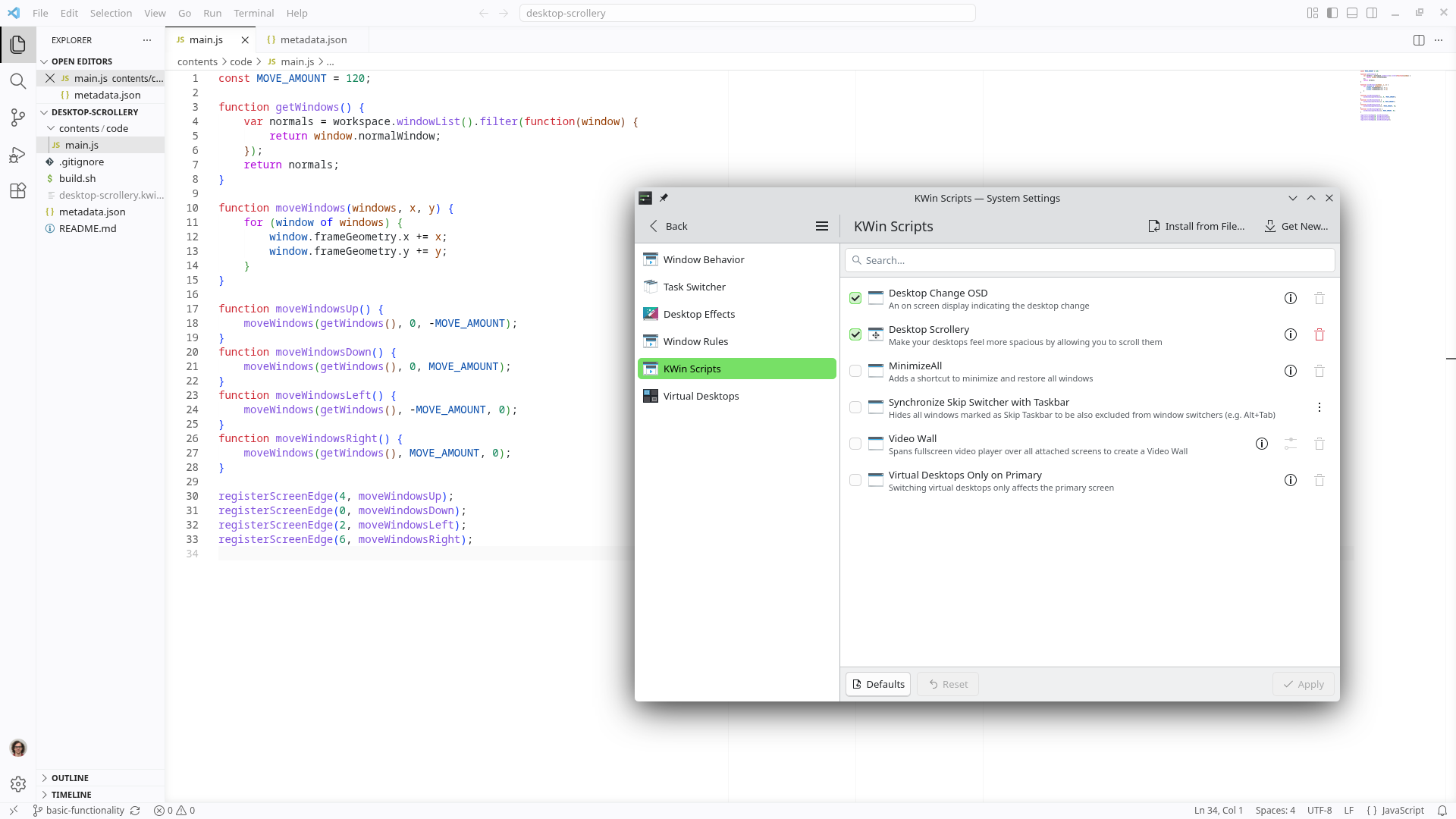Screen dimensions: 1456x819
Task: Open Synchronize Skip Switcher overflow menu
Action: pyautogui.click(x=1319, y=407)
